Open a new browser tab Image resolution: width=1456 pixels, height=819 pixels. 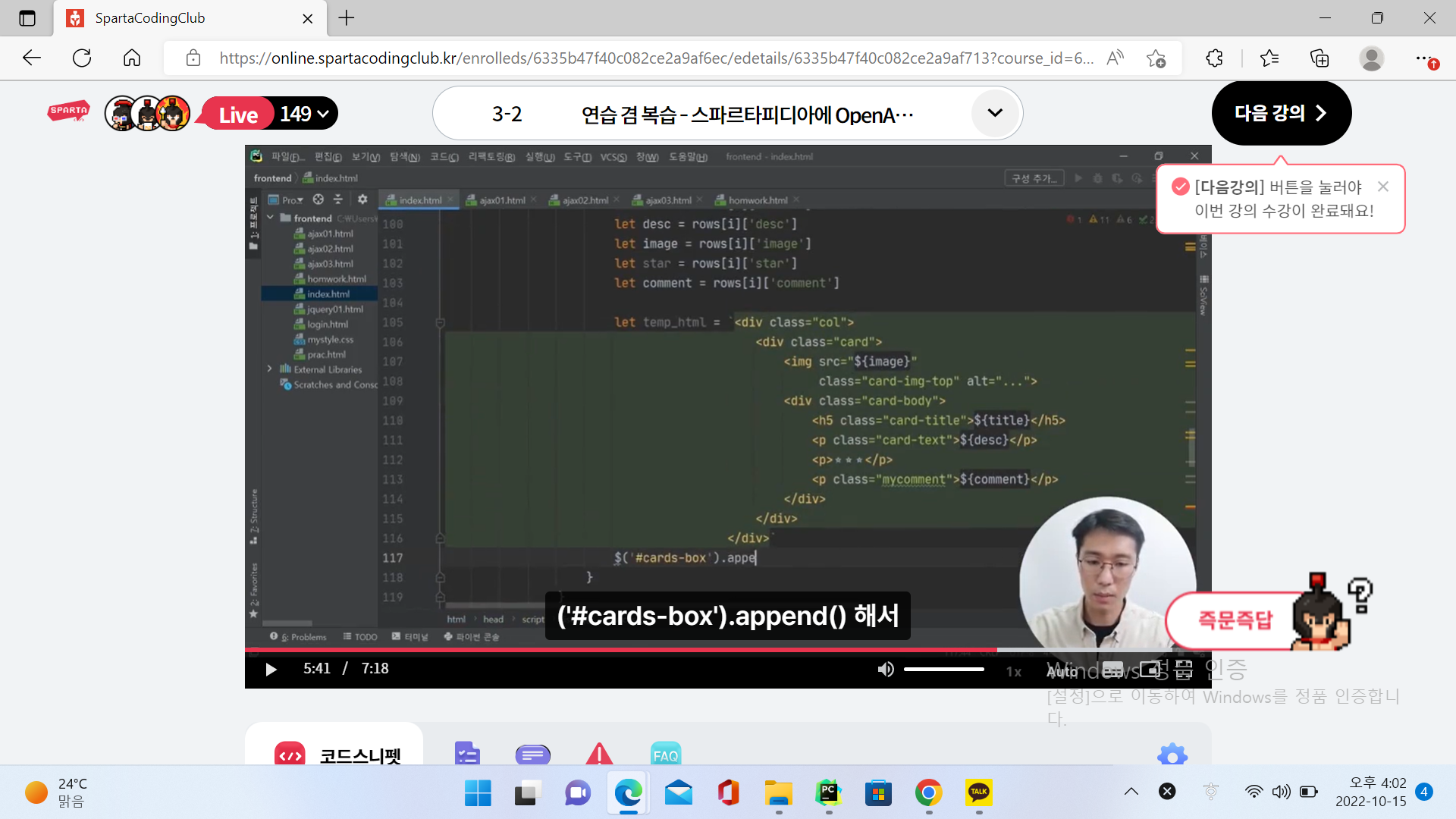coord(347,18)
